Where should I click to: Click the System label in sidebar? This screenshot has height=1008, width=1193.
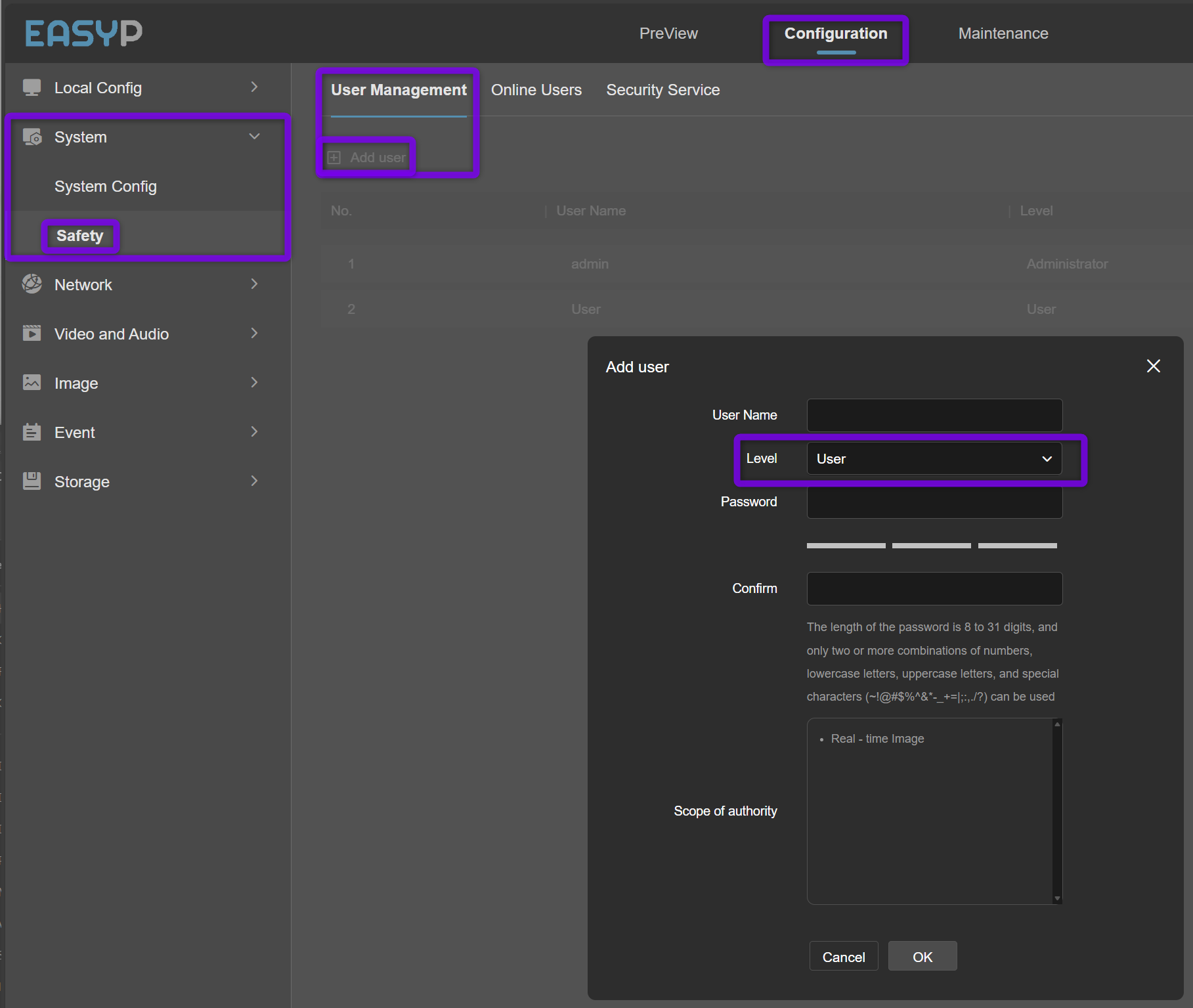[x=80, y=137]
